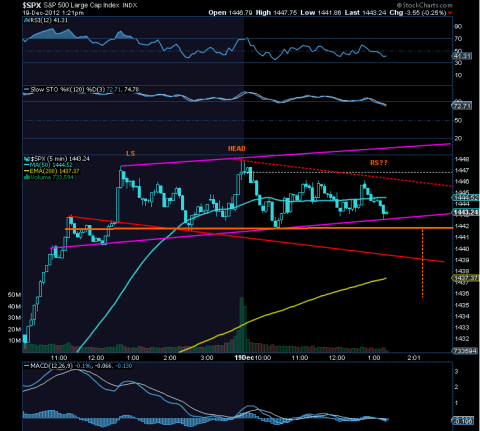Click the orange HEAD annotation label

tap(237, 149)
